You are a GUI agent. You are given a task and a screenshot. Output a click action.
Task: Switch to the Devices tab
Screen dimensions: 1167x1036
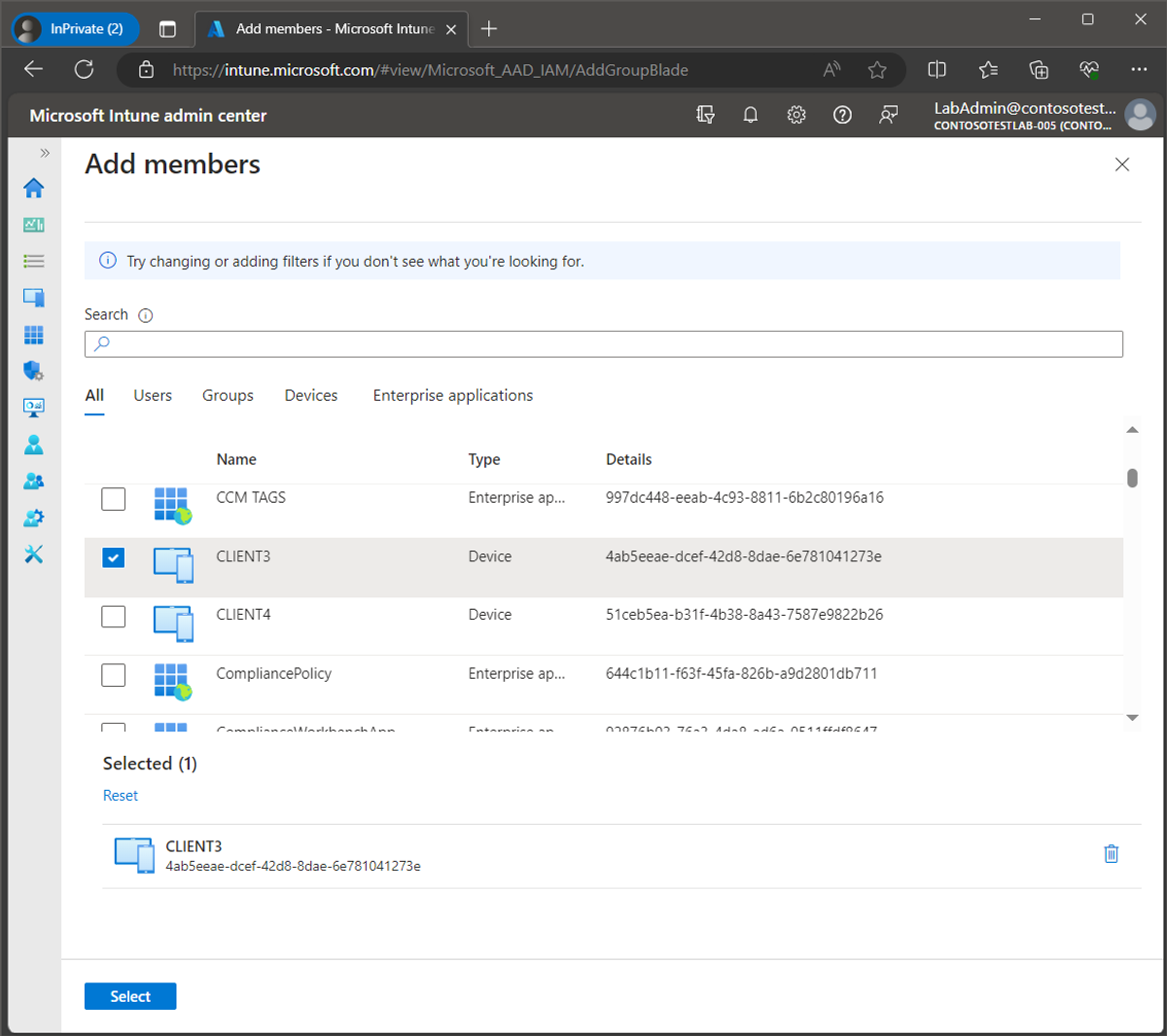point(311,395)
